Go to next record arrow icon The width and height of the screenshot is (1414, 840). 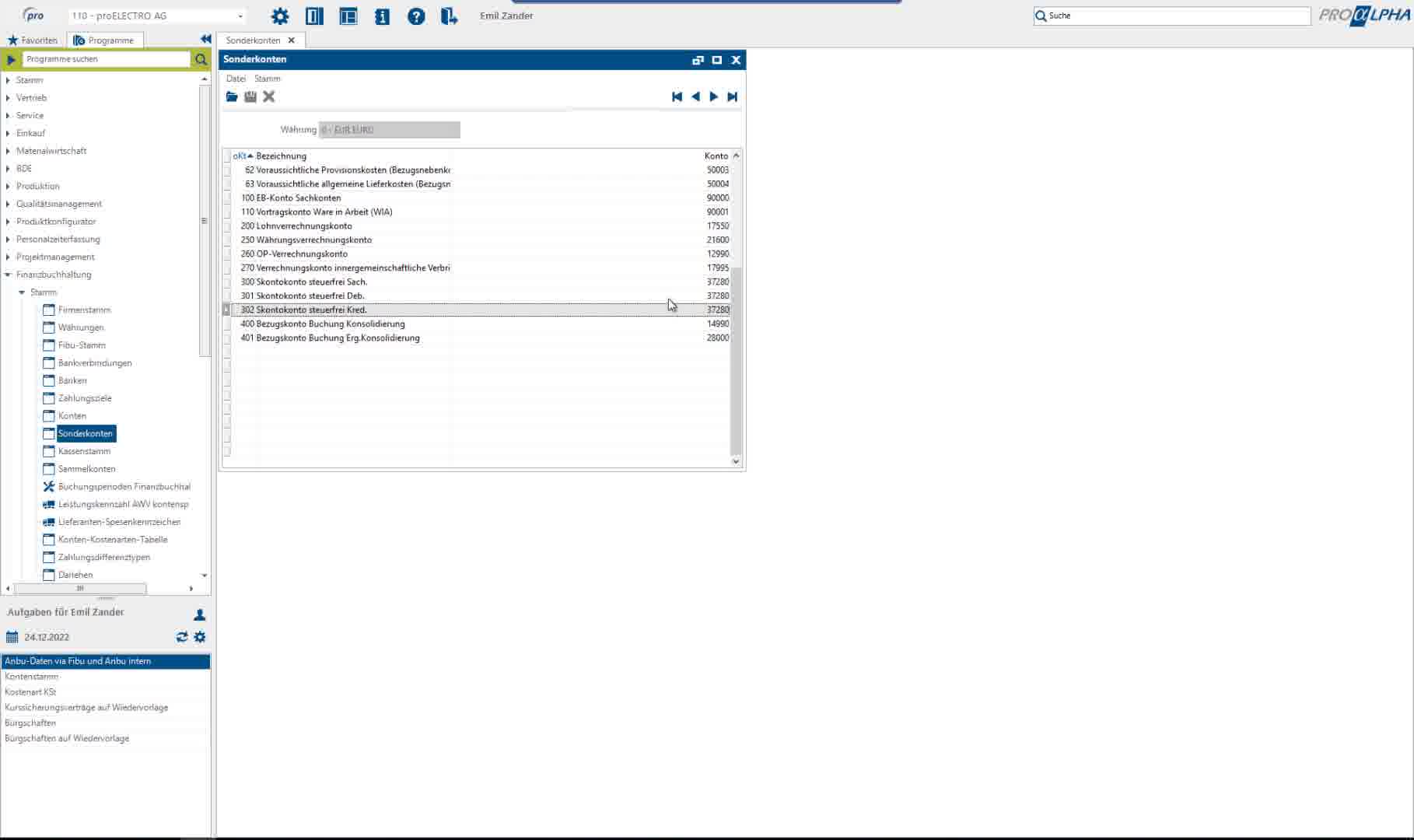tap(713, 96)
